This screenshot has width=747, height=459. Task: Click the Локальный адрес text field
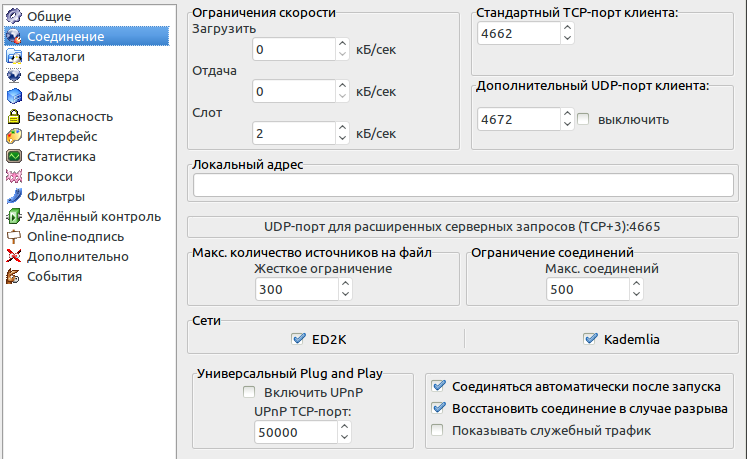(x=463, y=184)
